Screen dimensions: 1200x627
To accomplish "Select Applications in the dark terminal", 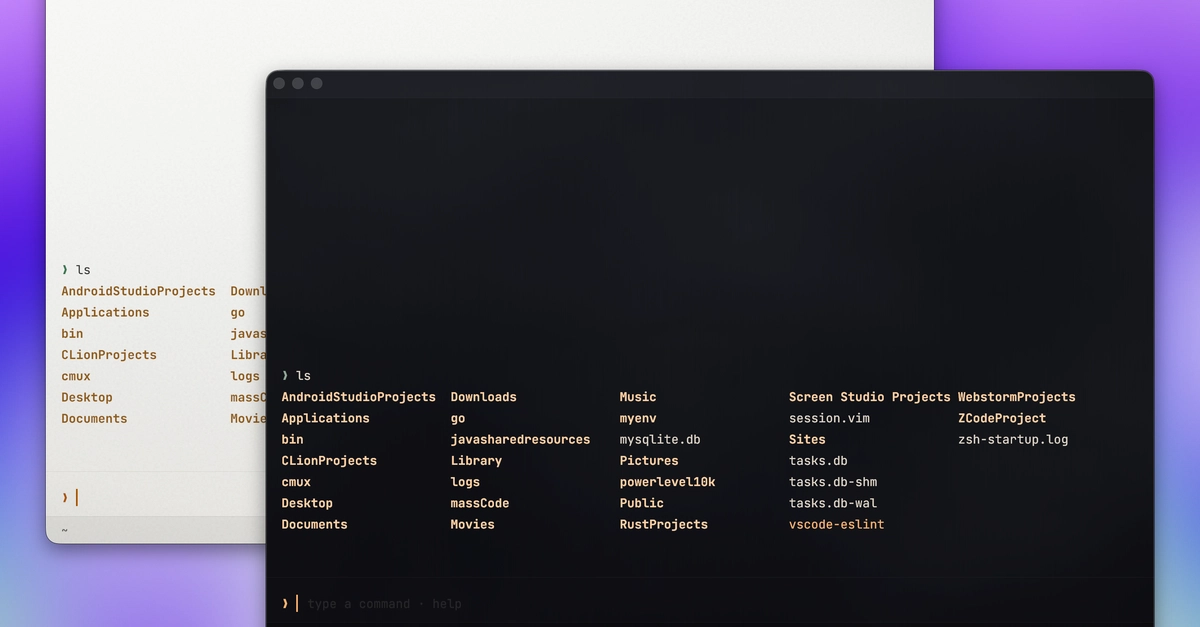I will [x=325, y=418].
